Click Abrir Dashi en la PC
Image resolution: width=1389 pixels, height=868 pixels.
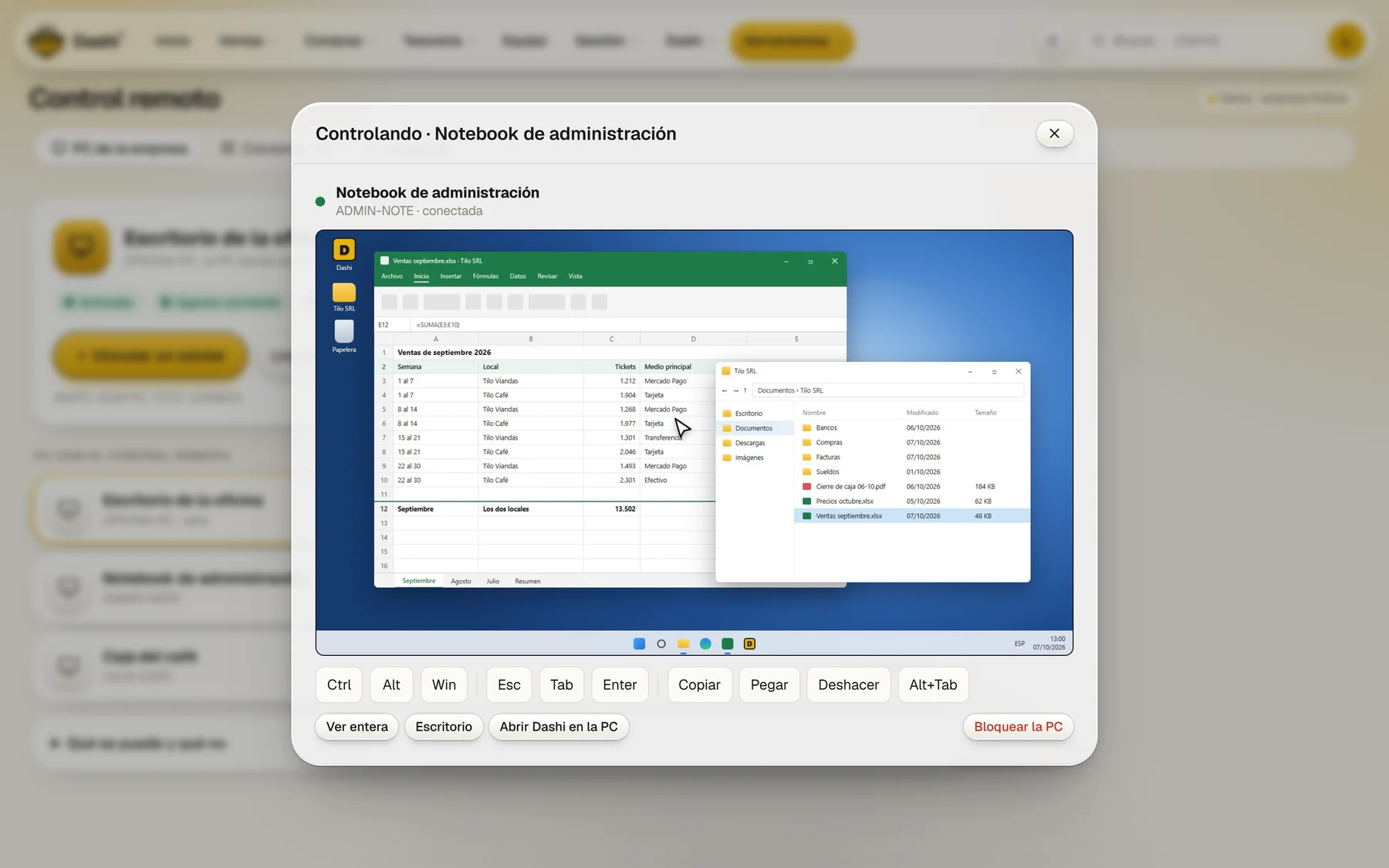coord(559,727)
